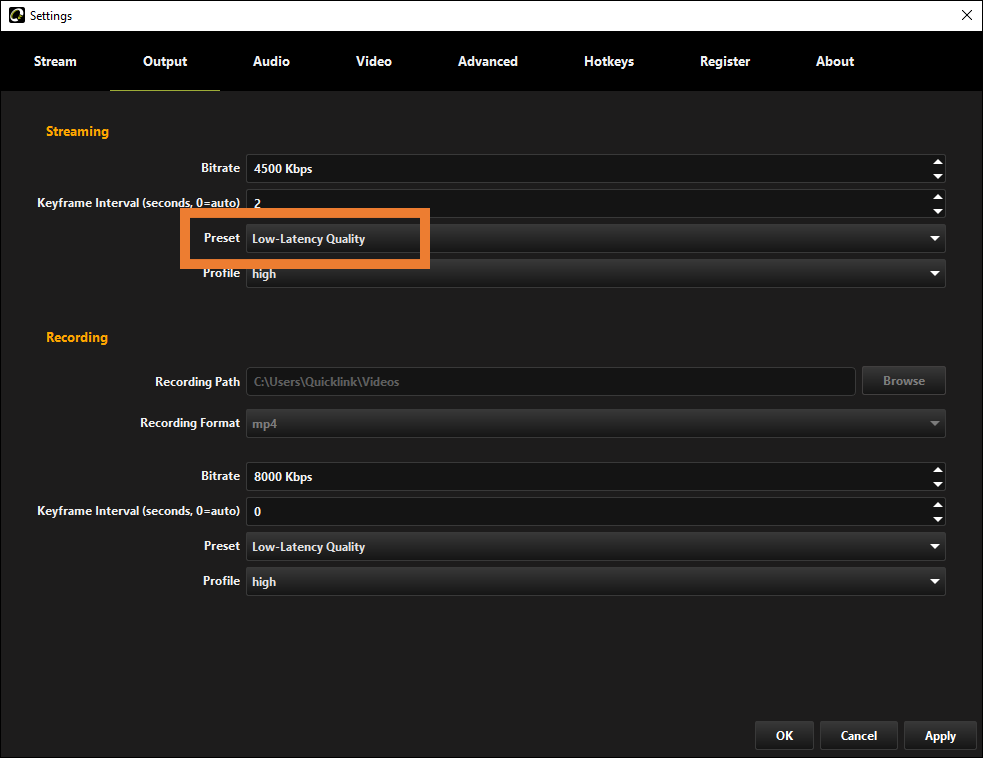Open the Recording Format dropdown showing mp4

[596, 424]
